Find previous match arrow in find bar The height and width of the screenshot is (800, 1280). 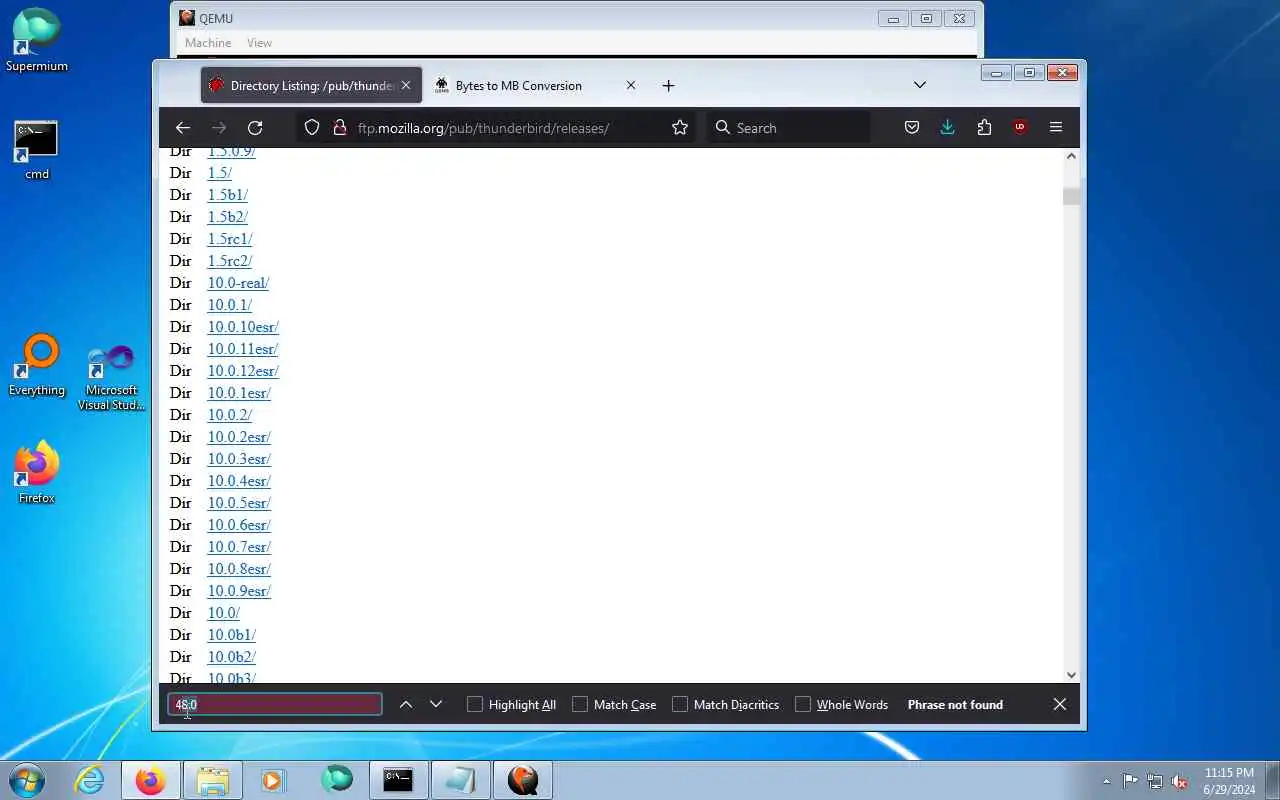pyautogui.click(x=406, y=705)
